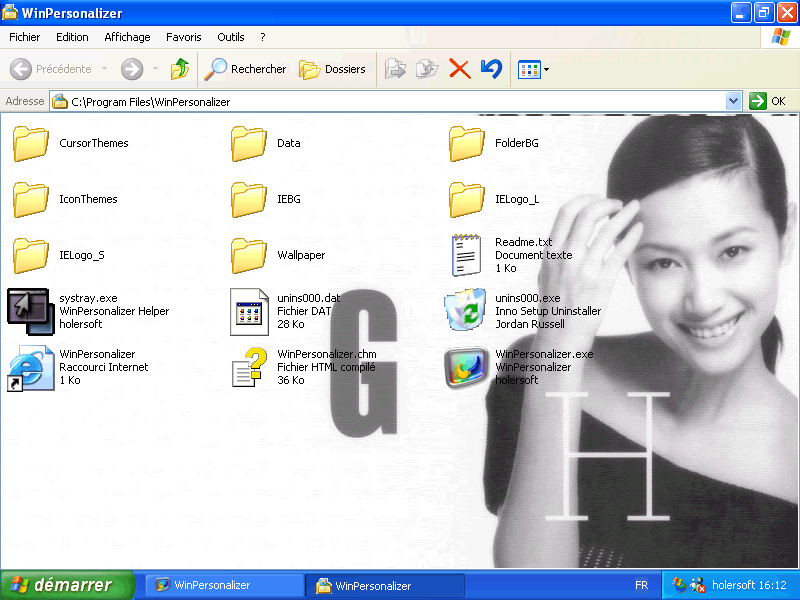The height and width of the screenshot is (600, 800).
Task: Open the ? help menu
Action: click(x=263, y=37)
